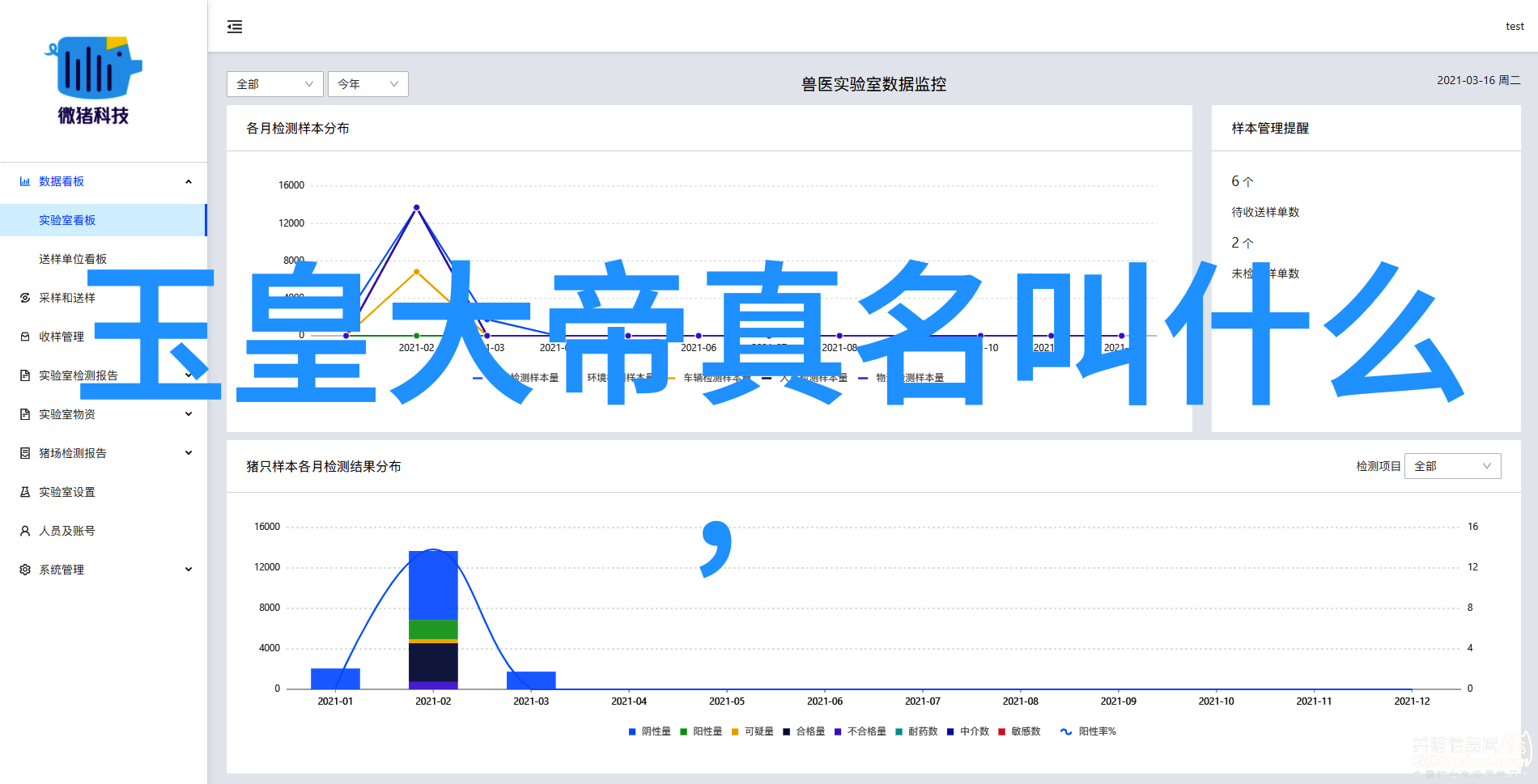Click the 实验室设置 flask icon
The image size is (1538, 784).
25,492
